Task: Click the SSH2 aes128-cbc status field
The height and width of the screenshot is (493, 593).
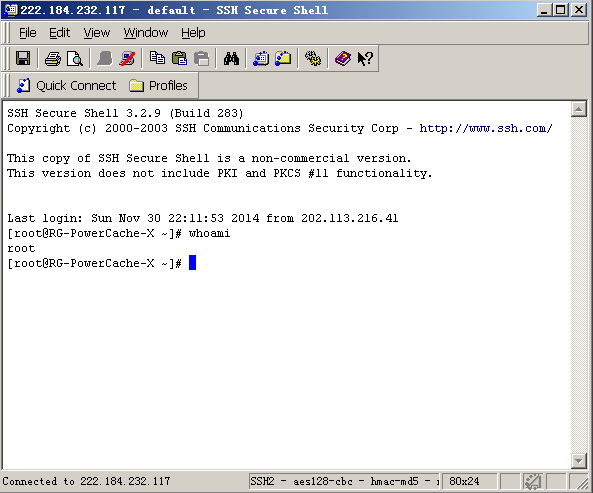Action: (x=344, y=481)
